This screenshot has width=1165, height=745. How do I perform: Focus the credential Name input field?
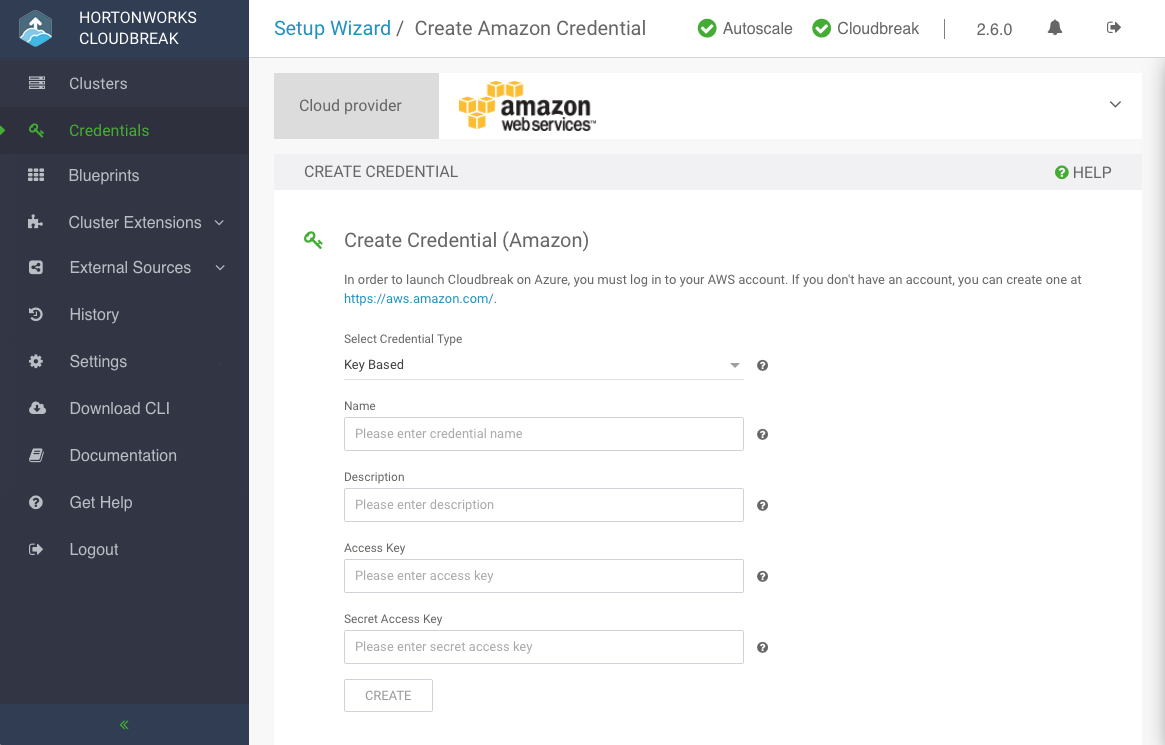543,434
